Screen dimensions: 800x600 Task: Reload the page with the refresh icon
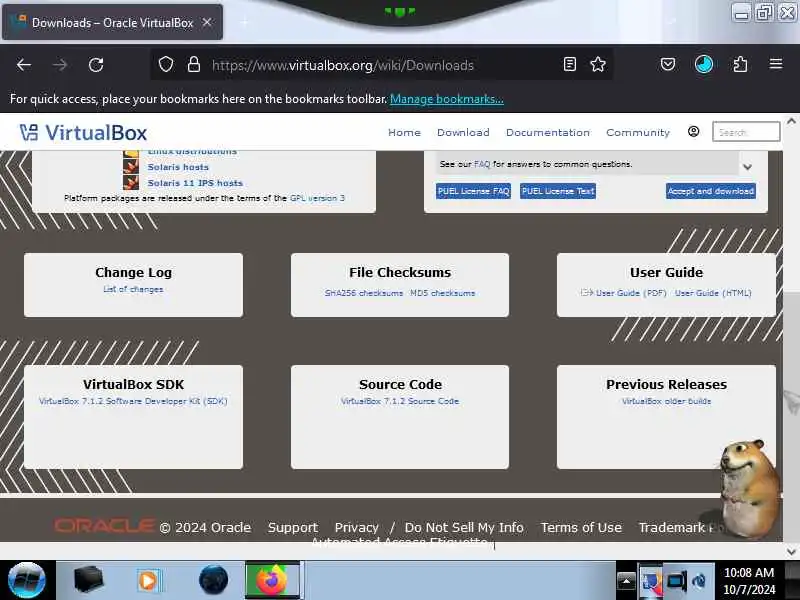pyautogui.click(x=96, y=65)
